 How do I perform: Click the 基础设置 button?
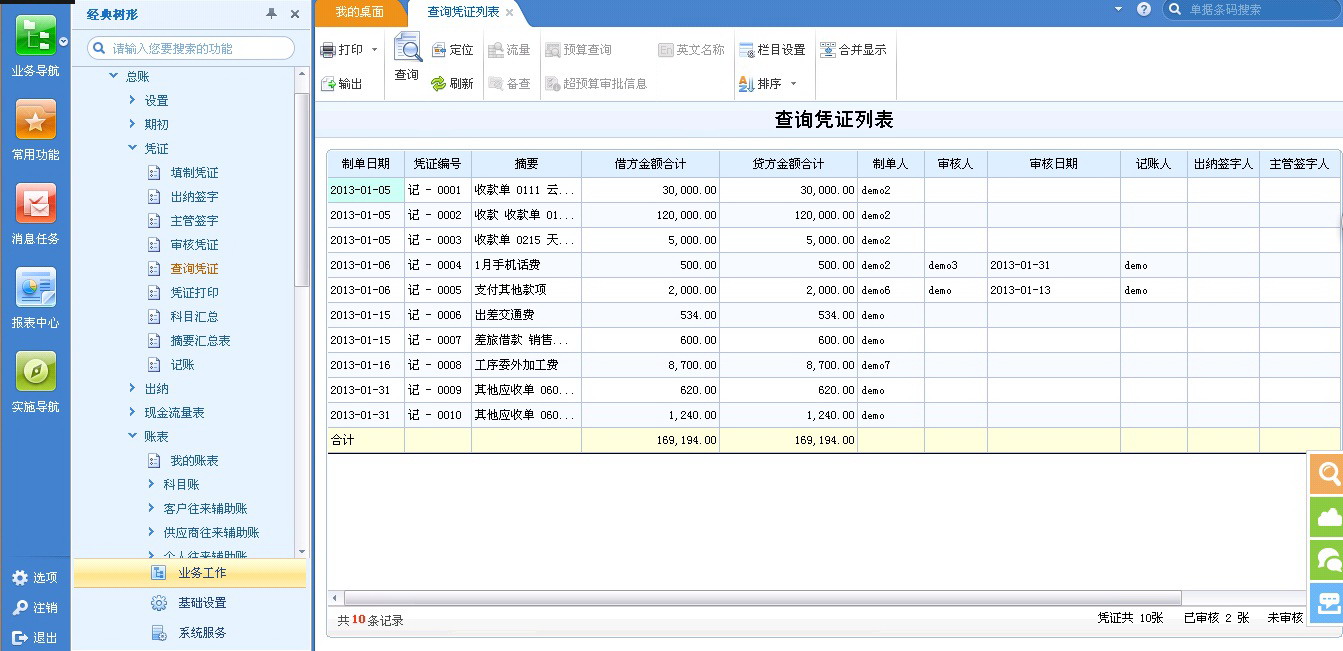coord(190,603)
